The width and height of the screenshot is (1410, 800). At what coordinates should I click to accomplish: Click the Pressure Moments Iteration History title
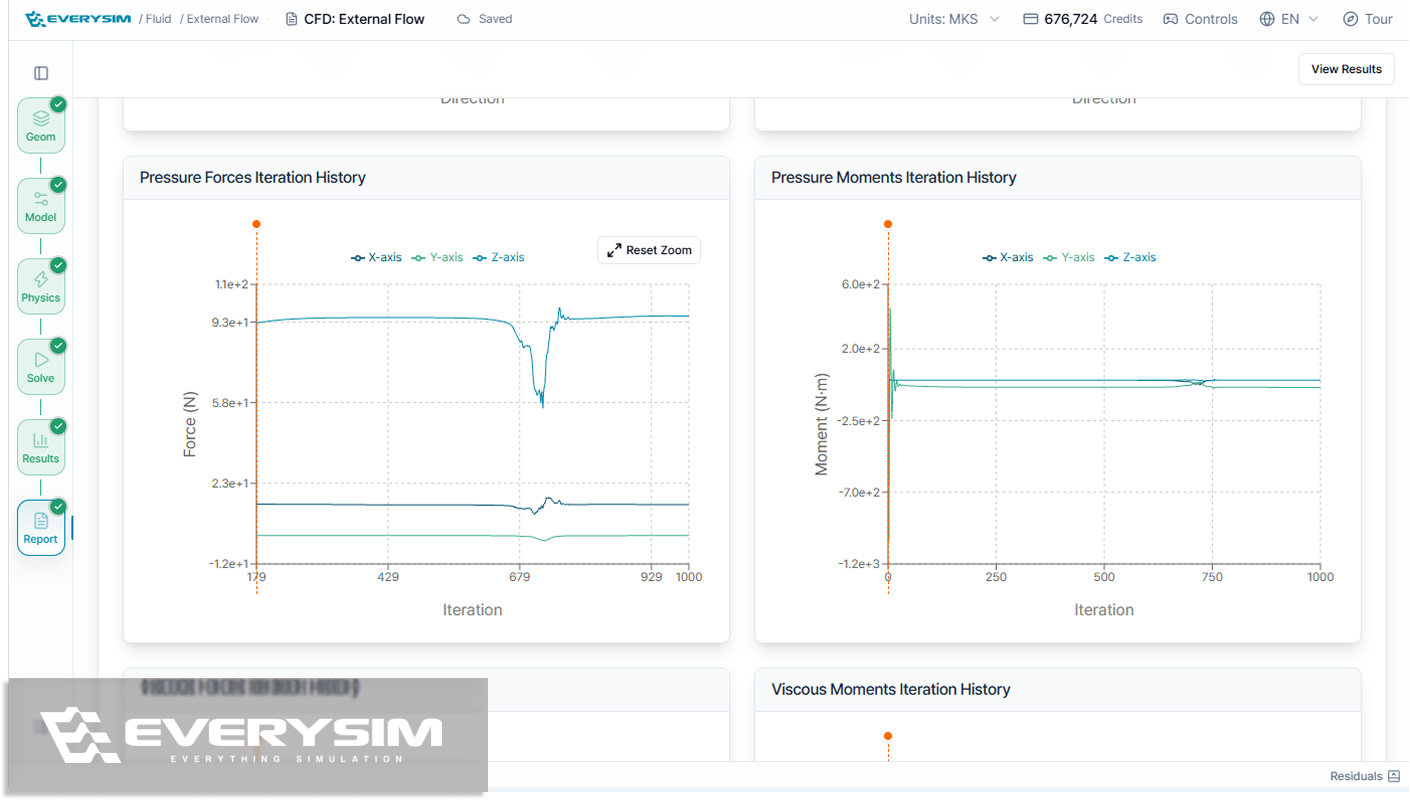[894, 177]
